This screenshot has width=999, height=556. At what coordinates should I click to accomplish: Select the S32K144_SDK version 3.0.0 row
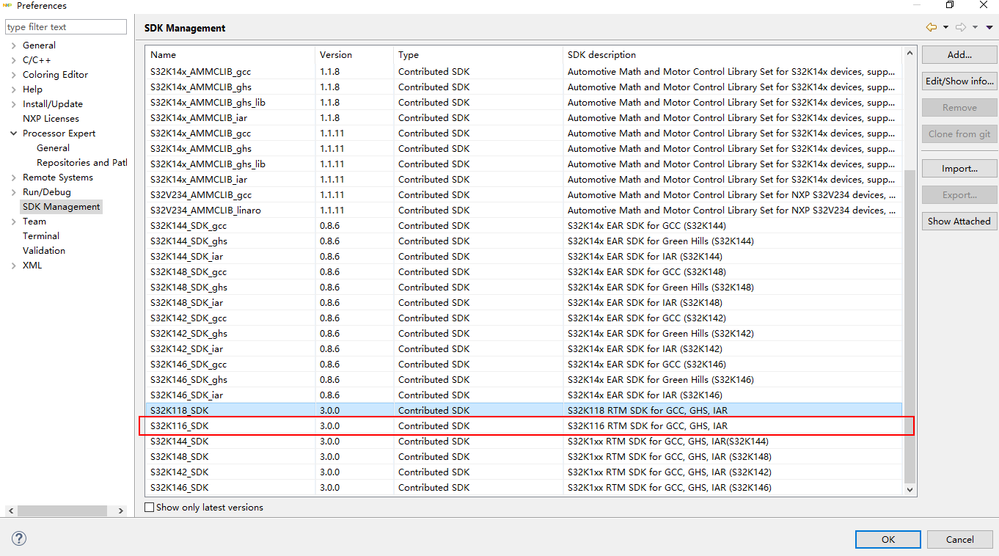pos(524,441)
